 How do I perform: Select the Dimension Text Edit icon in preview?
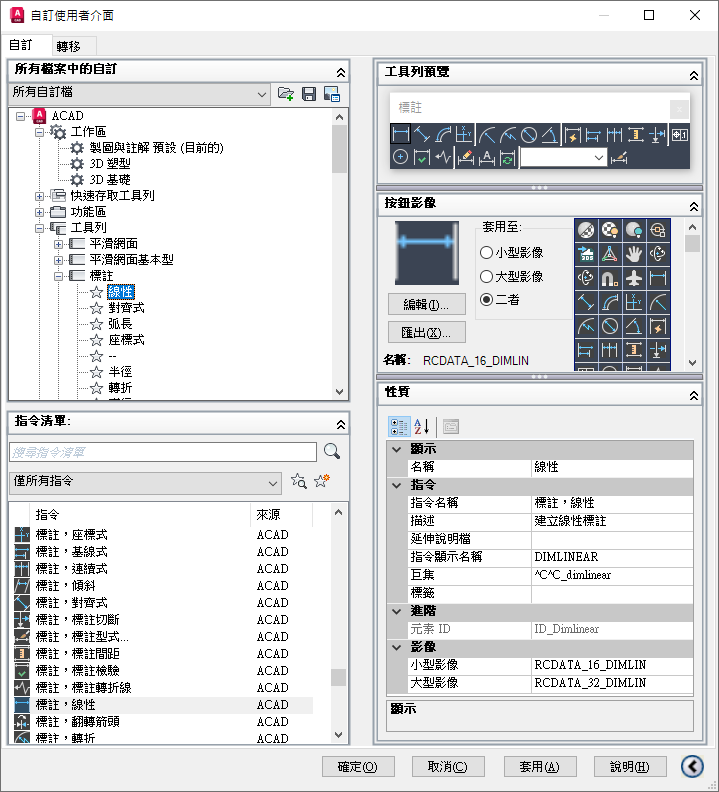pos(487,158)
